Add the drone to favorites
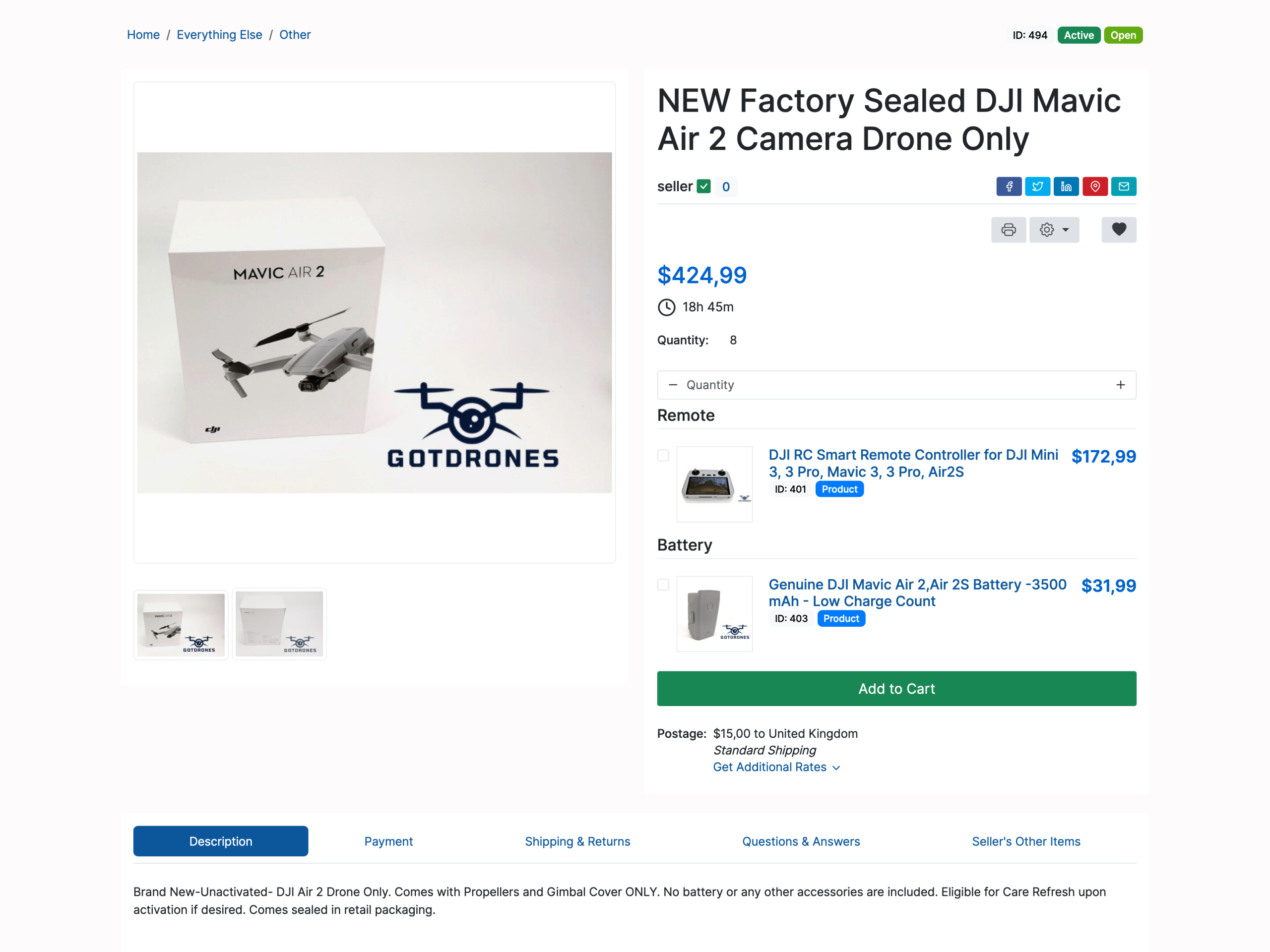This screenshot has height=952, width=1270. (x=1118, y=230)
